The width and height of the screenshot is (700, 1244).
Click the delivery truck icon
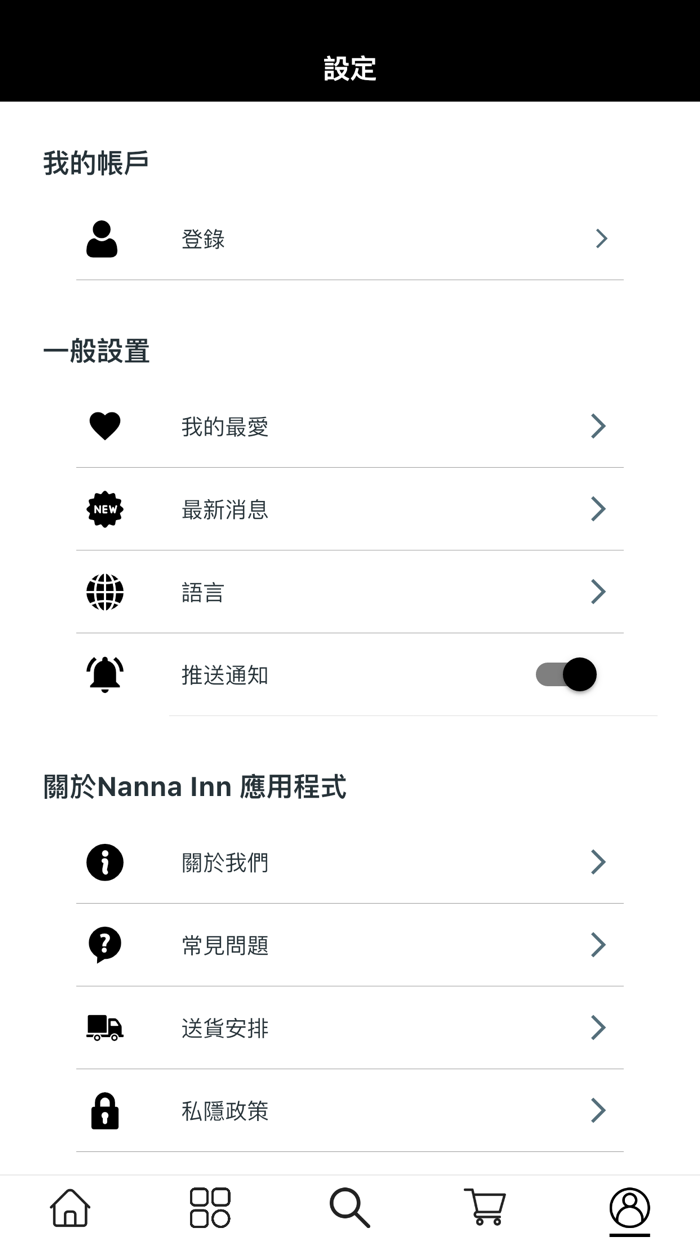click(105, 1027)
